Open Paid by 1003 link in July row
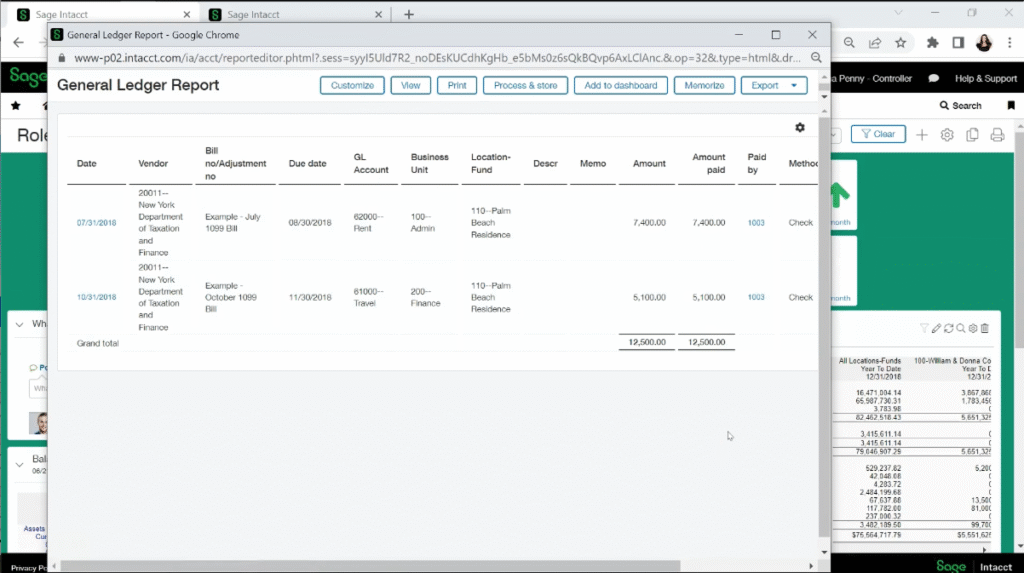The image size is (1024, 573). point(756,223)
